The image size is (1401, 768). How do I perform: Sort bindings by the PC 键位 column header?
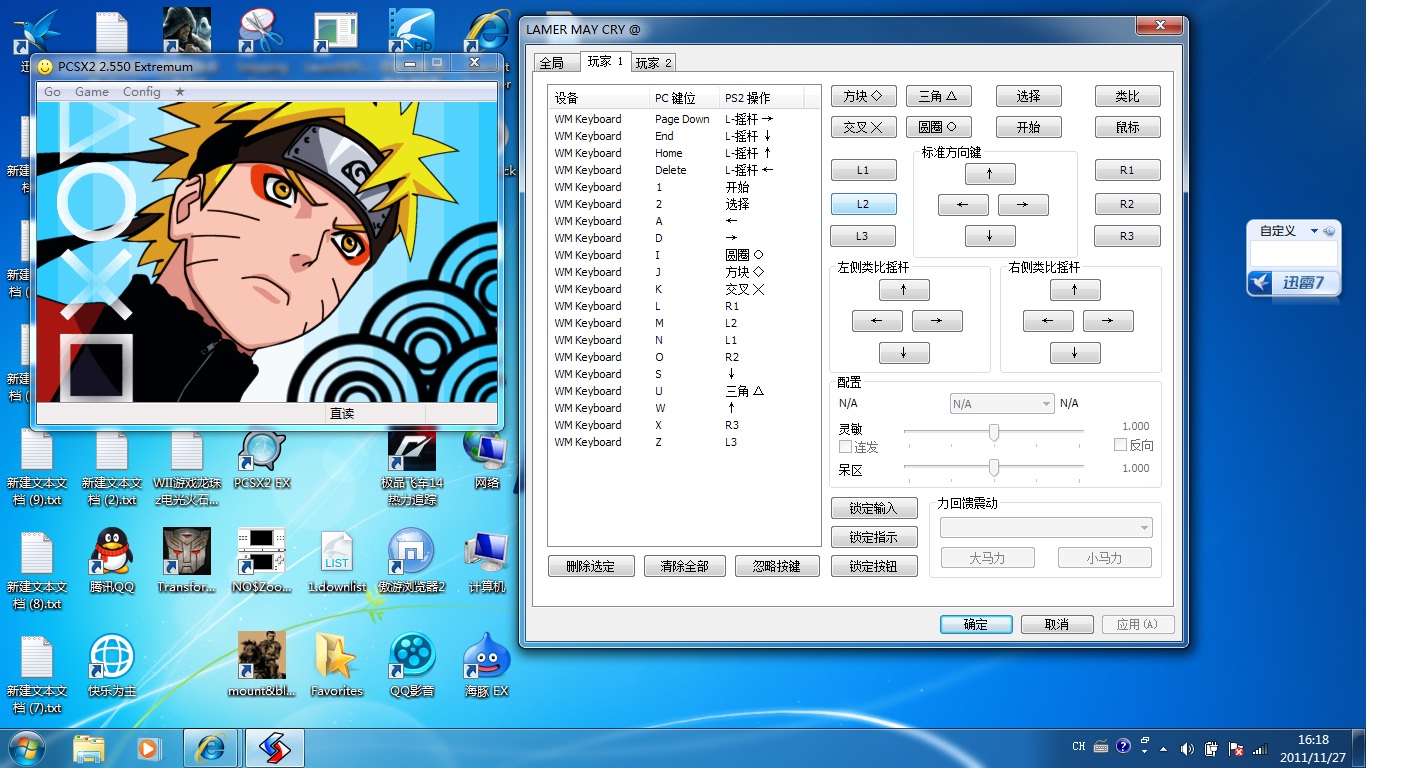[x=684, y=98]
